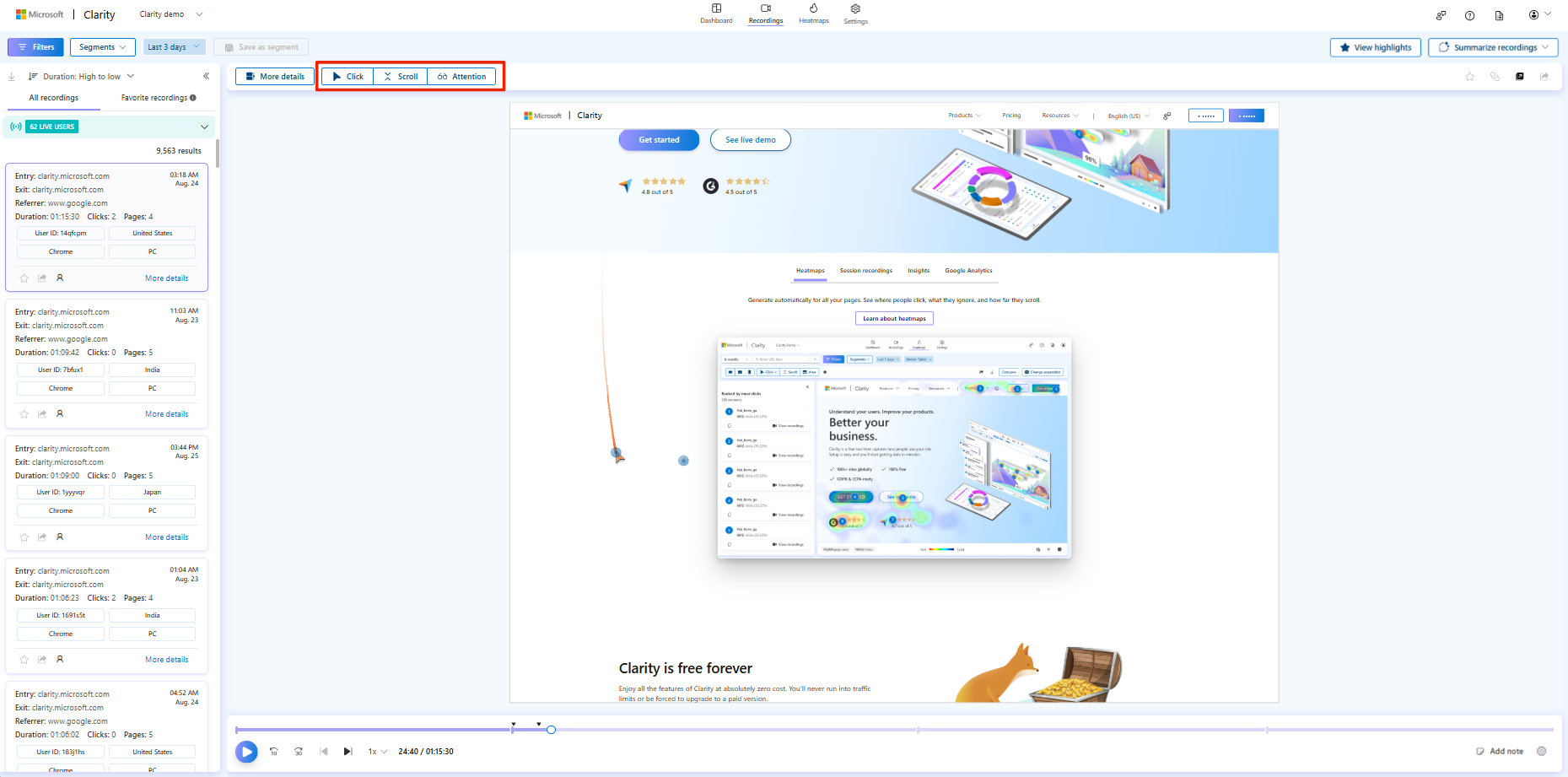Add a note to the recording
Screen dimensions: 1568x777
pos(1500,751)
